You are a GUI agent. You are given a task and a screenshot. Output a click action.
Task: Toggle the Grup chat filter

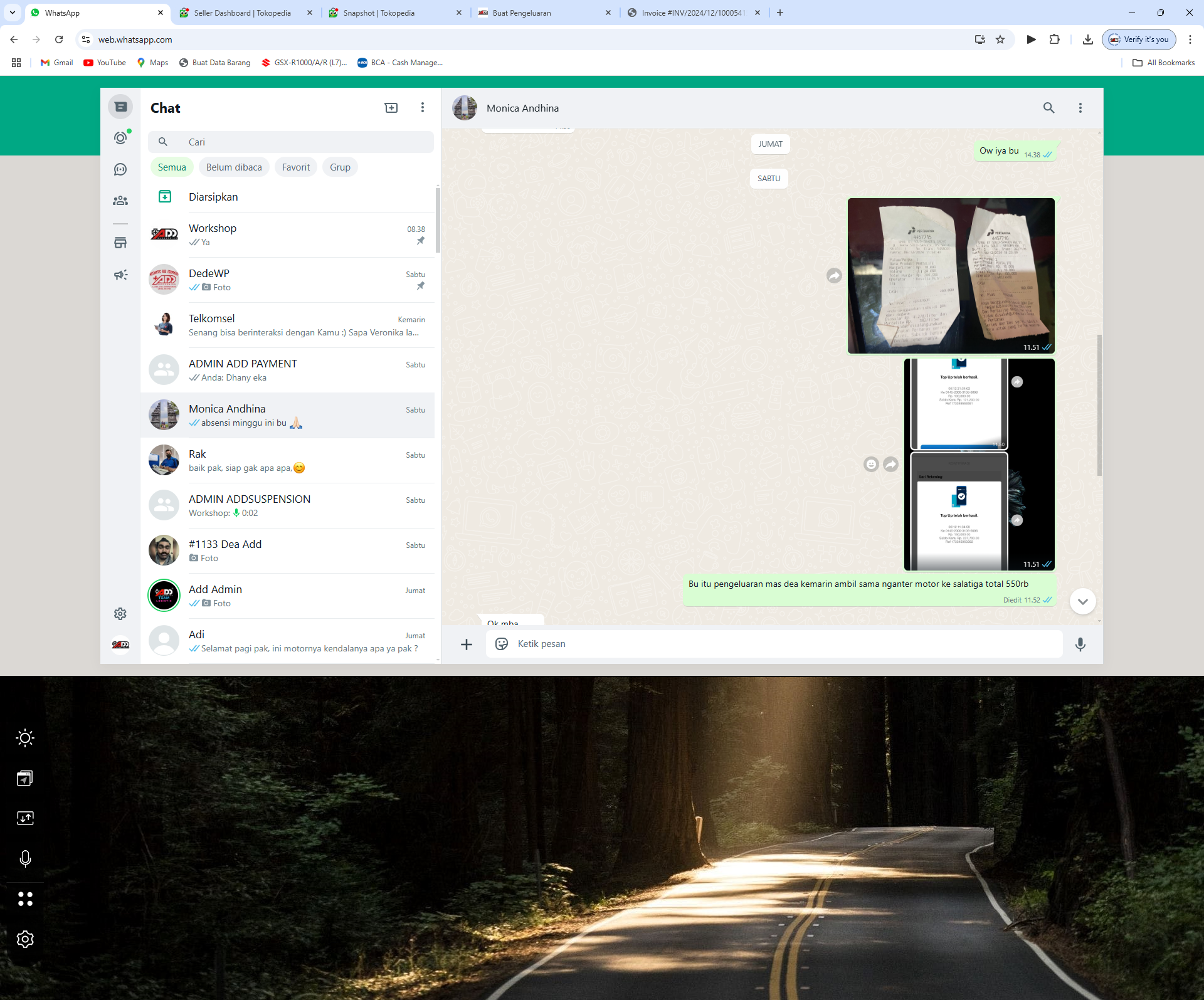[x=340, y=167]
